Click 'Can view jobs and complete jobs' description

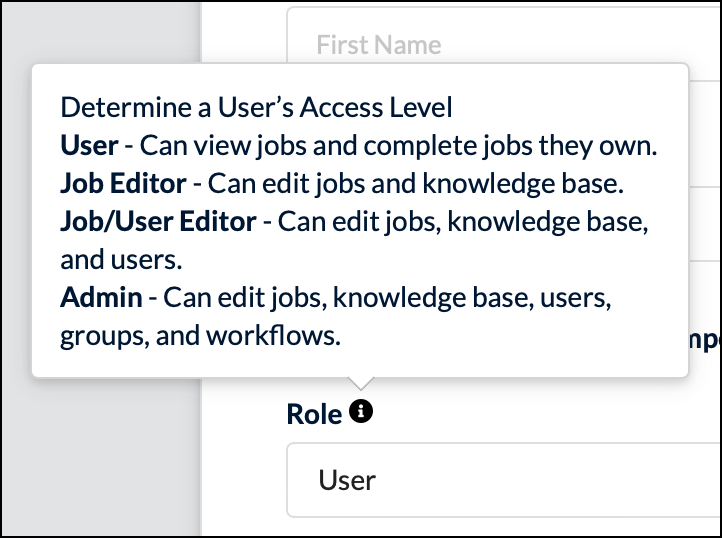(x=336, y=146)
